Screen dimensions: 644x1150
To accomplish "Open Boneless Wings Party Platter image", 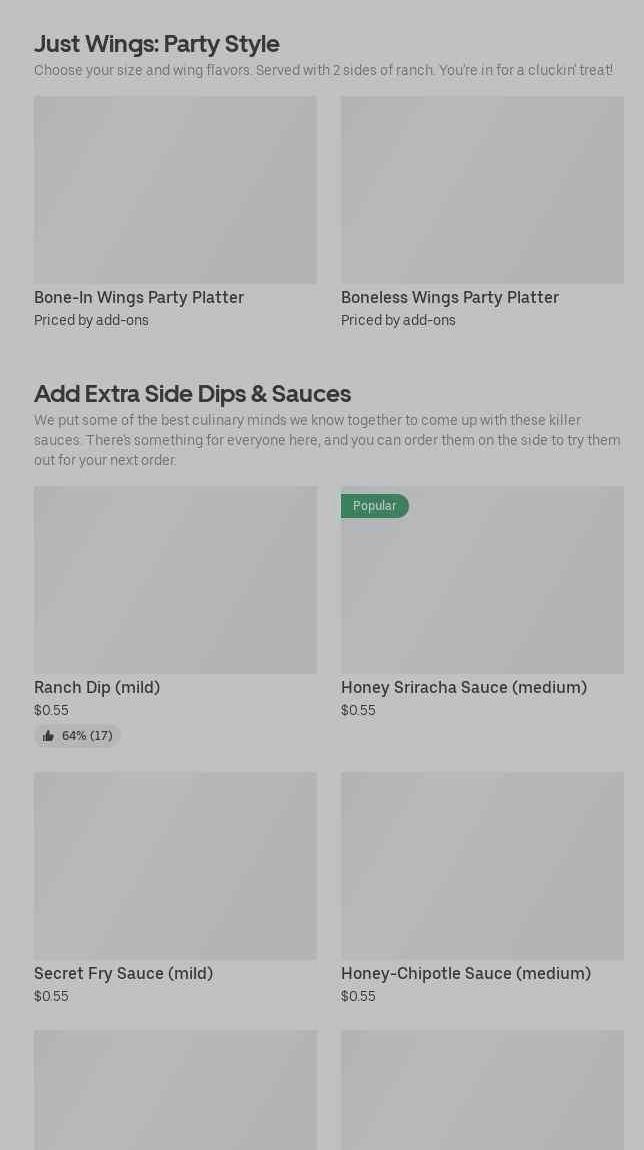I will tap(482, 190).
